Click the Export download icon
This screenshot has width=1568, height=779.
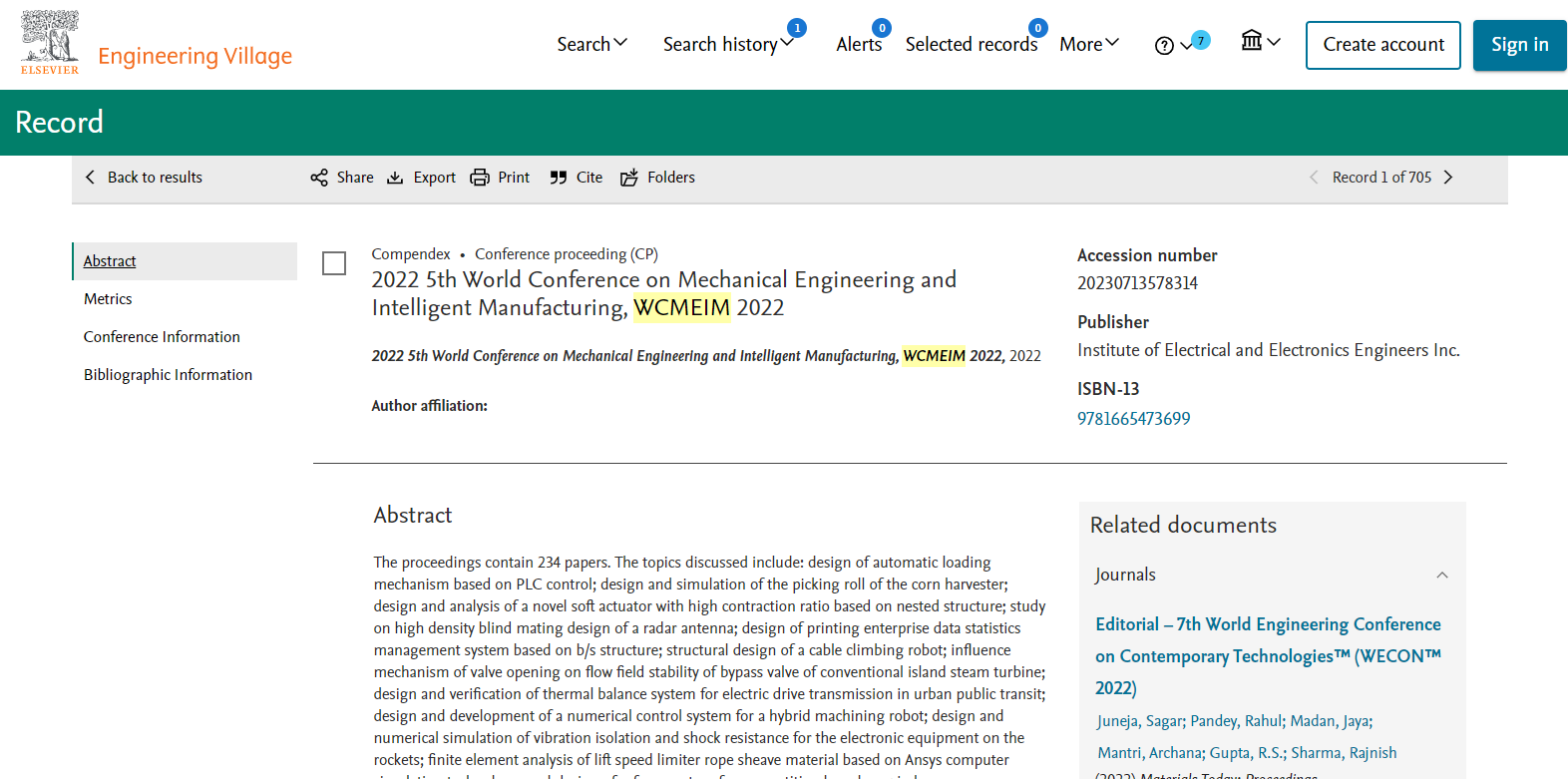[x=395, y=178]
